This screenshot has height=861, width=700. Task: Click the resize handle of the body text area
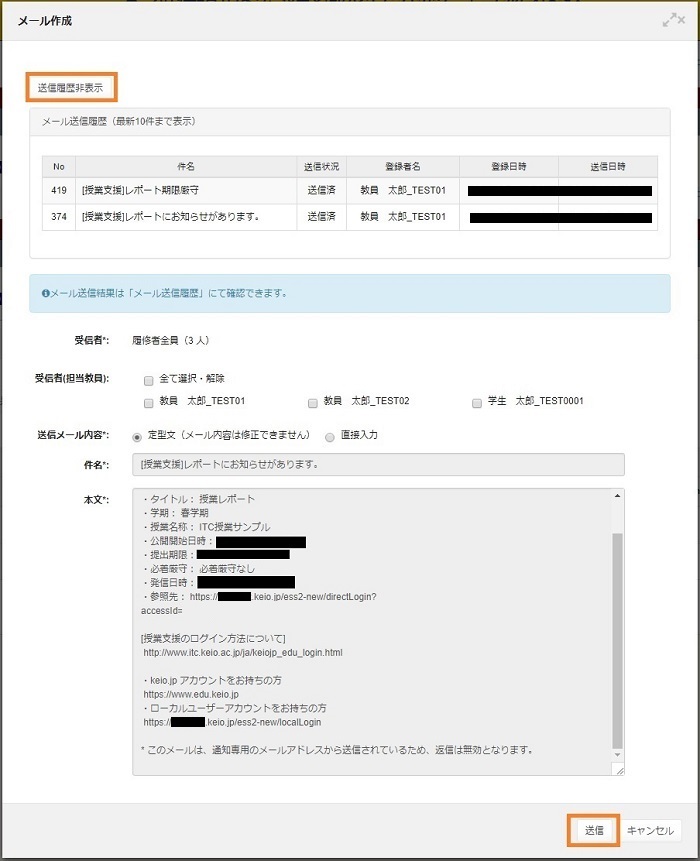pos(618,769)
